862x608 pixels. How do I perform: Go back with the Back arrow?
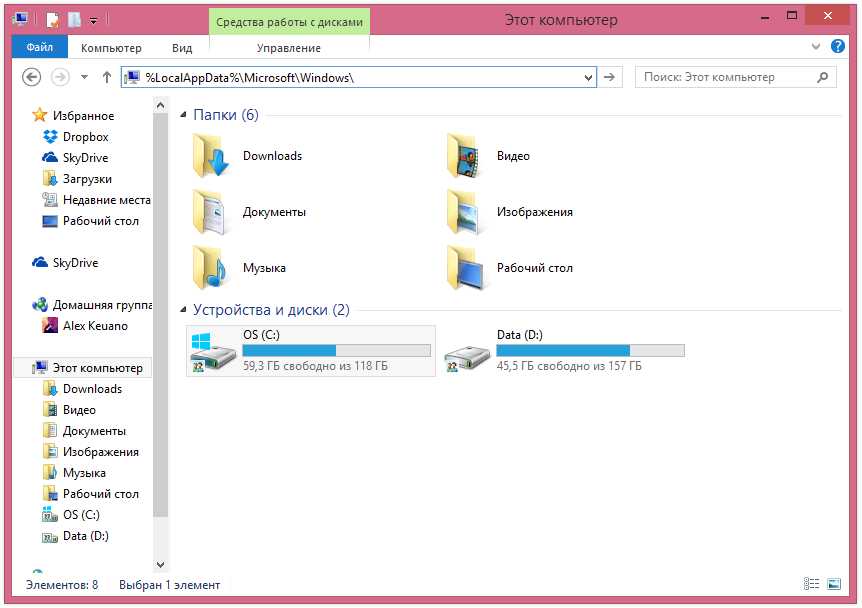click(x=31, y=77)
